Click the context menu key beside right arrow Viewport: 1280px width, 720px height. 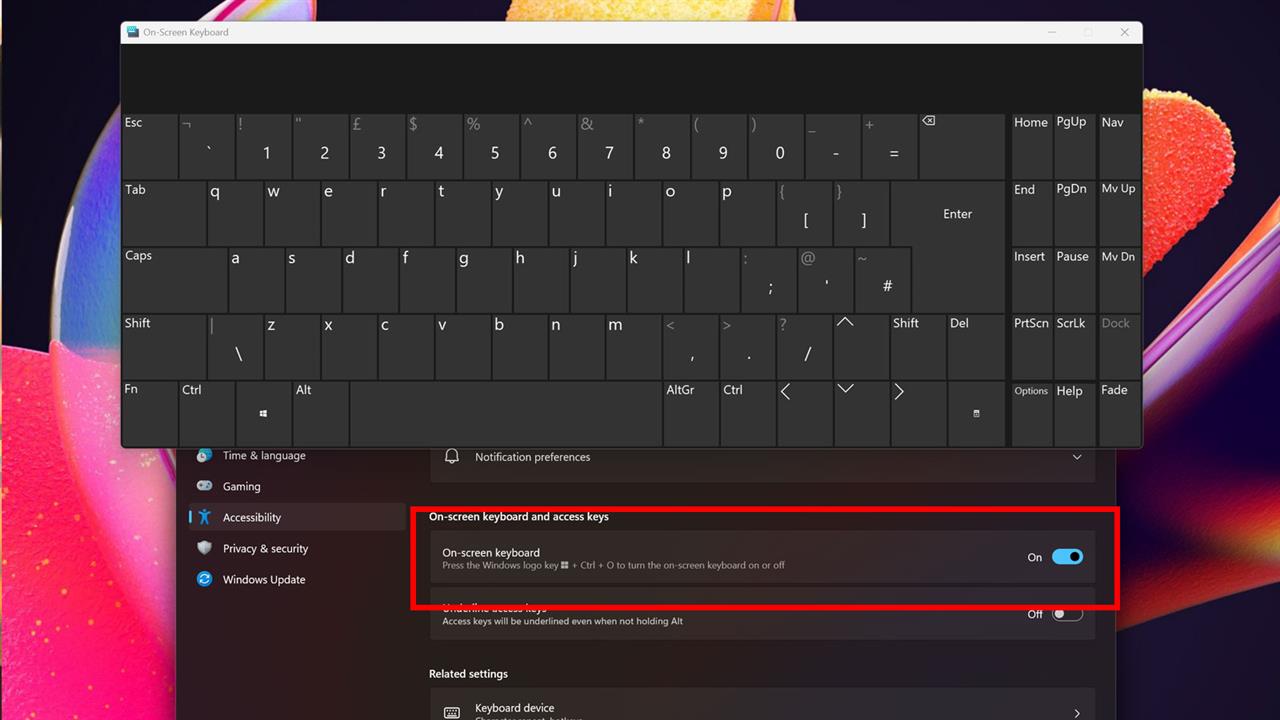tap(976, 413)
